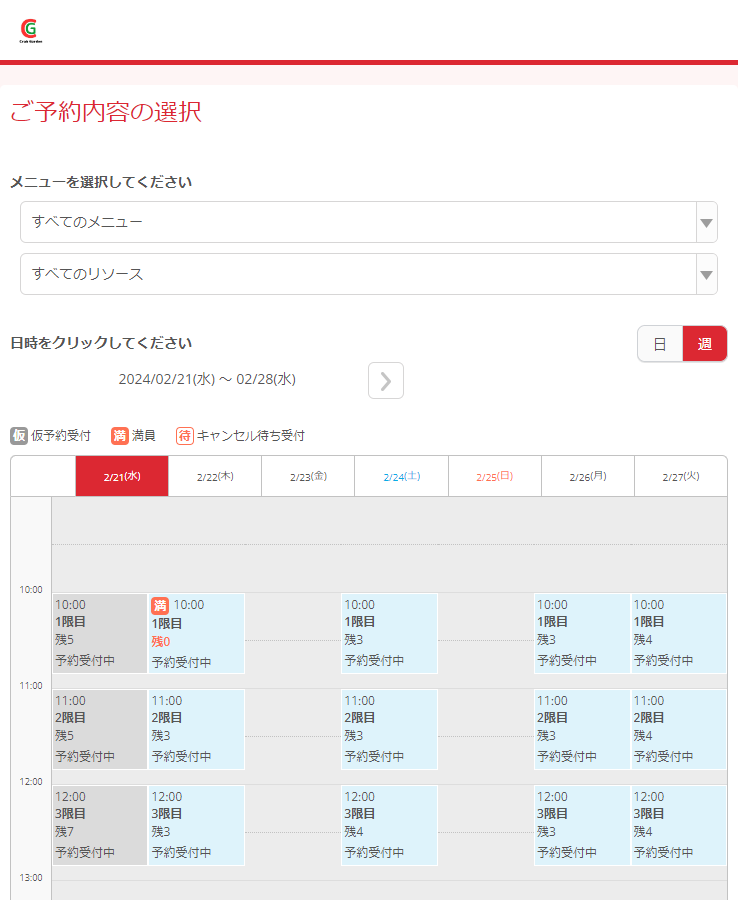Screen dimensions: 738x900
Task: Click the 仮 provisional booking legend icon
Action: (19, 436)
